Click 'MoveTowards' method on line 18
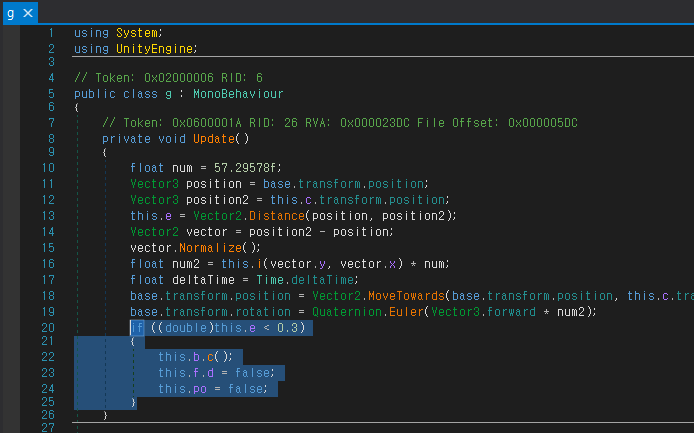Screen dimensions: 694x433 click(406, 296)
